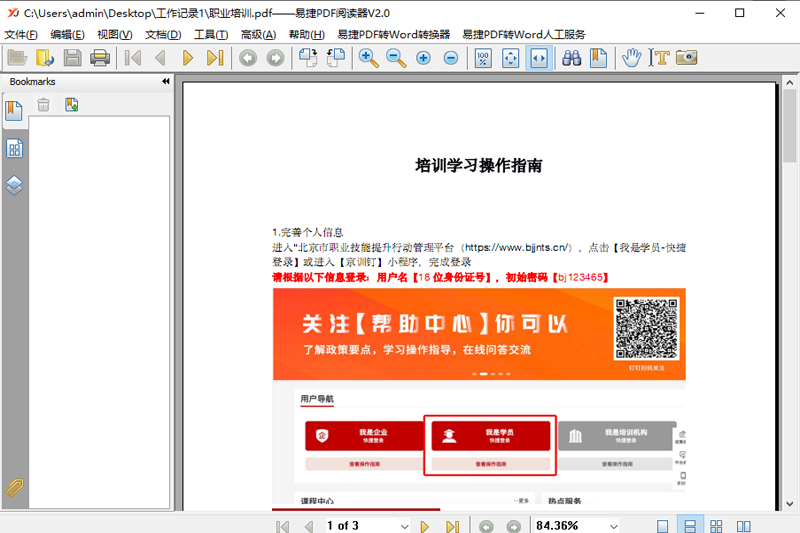The width and height of the screenshot is (800, 533).
Task: Click 易捷PDF转Word人工服务 link
Action: click(523, 34)
